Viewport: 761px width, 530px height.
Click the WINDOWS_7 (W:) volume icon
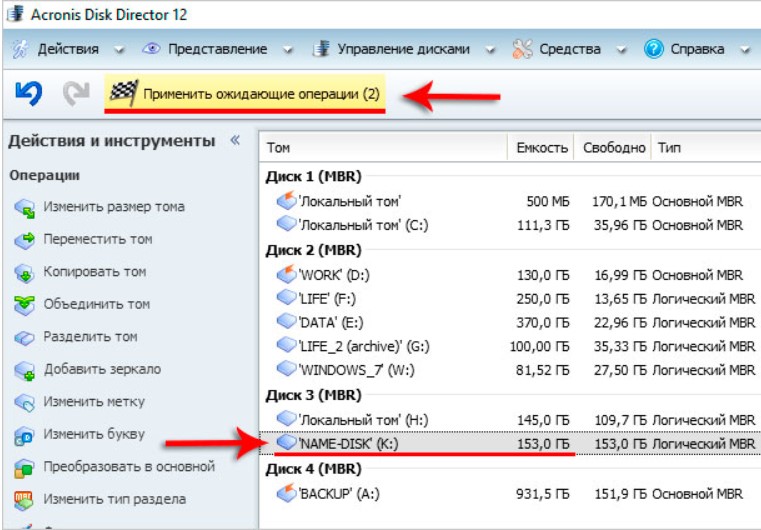[x=286, y=369]
